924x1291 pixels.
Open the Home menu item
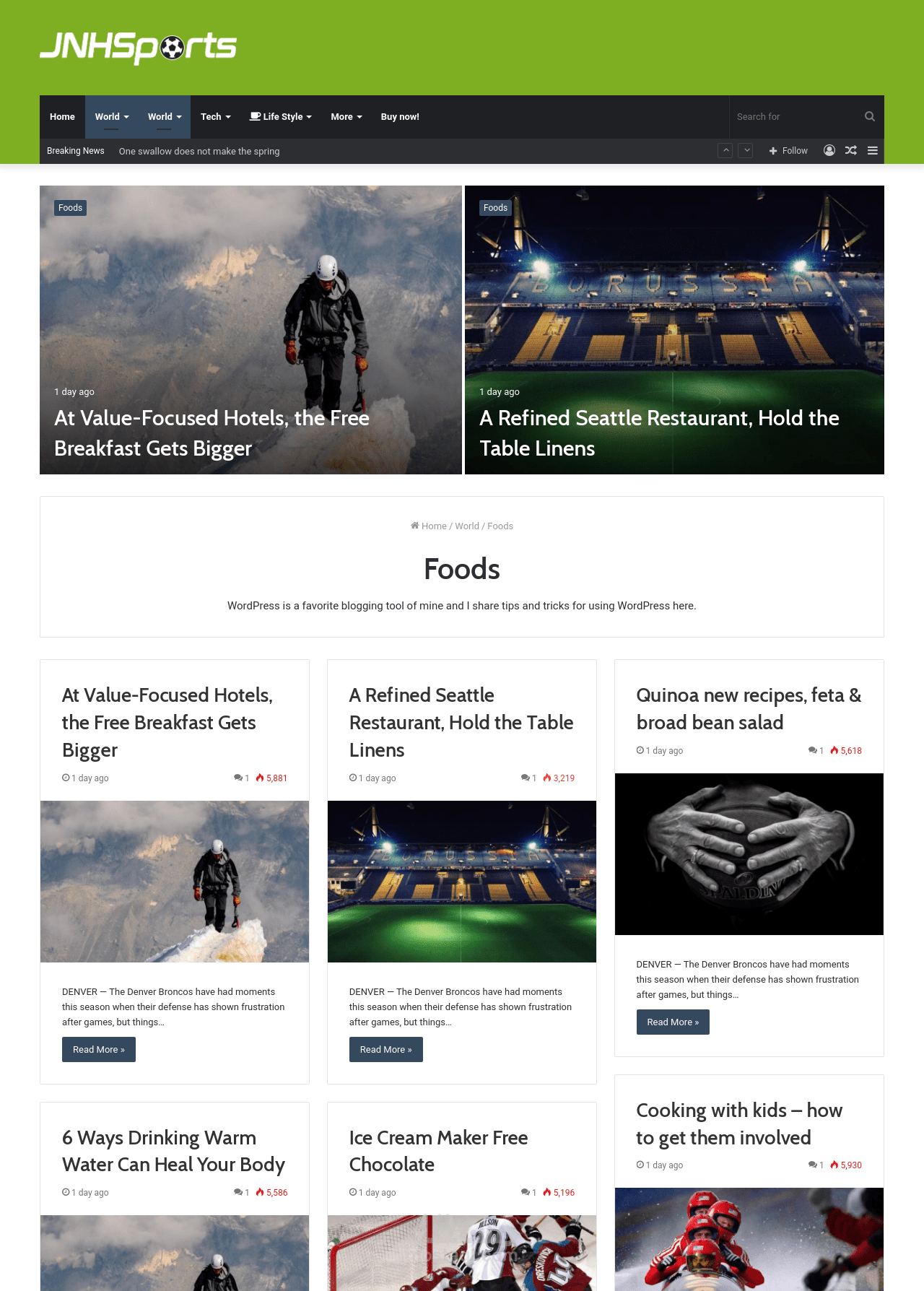(62, 117)
